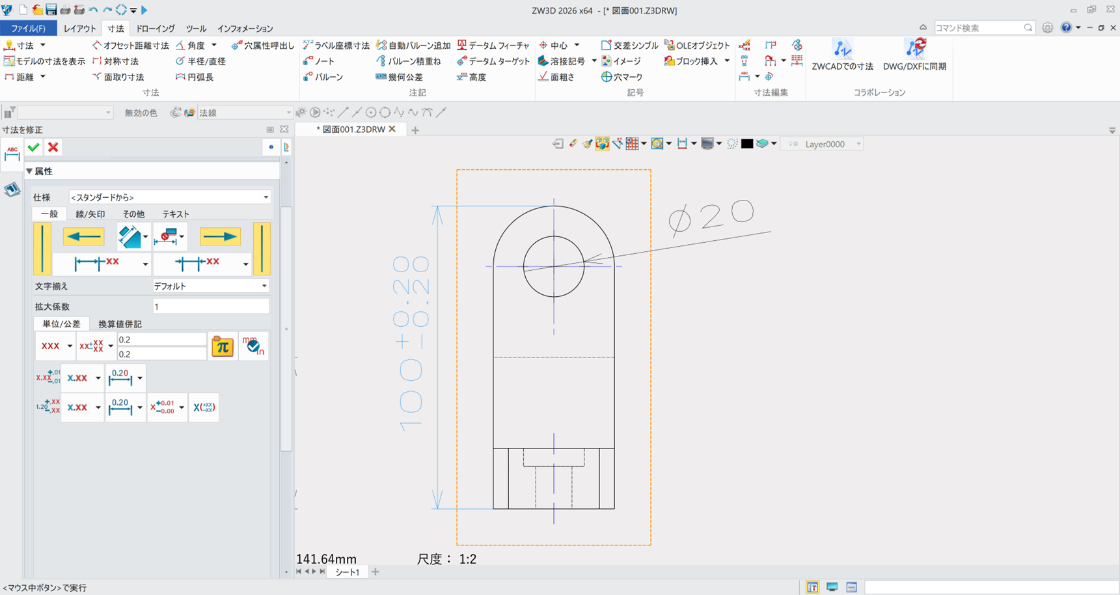Image resolution: width=1120 pixels, height=595 pixels.
Task: Add a new sheet with plus button
Action: coord(376,572)
